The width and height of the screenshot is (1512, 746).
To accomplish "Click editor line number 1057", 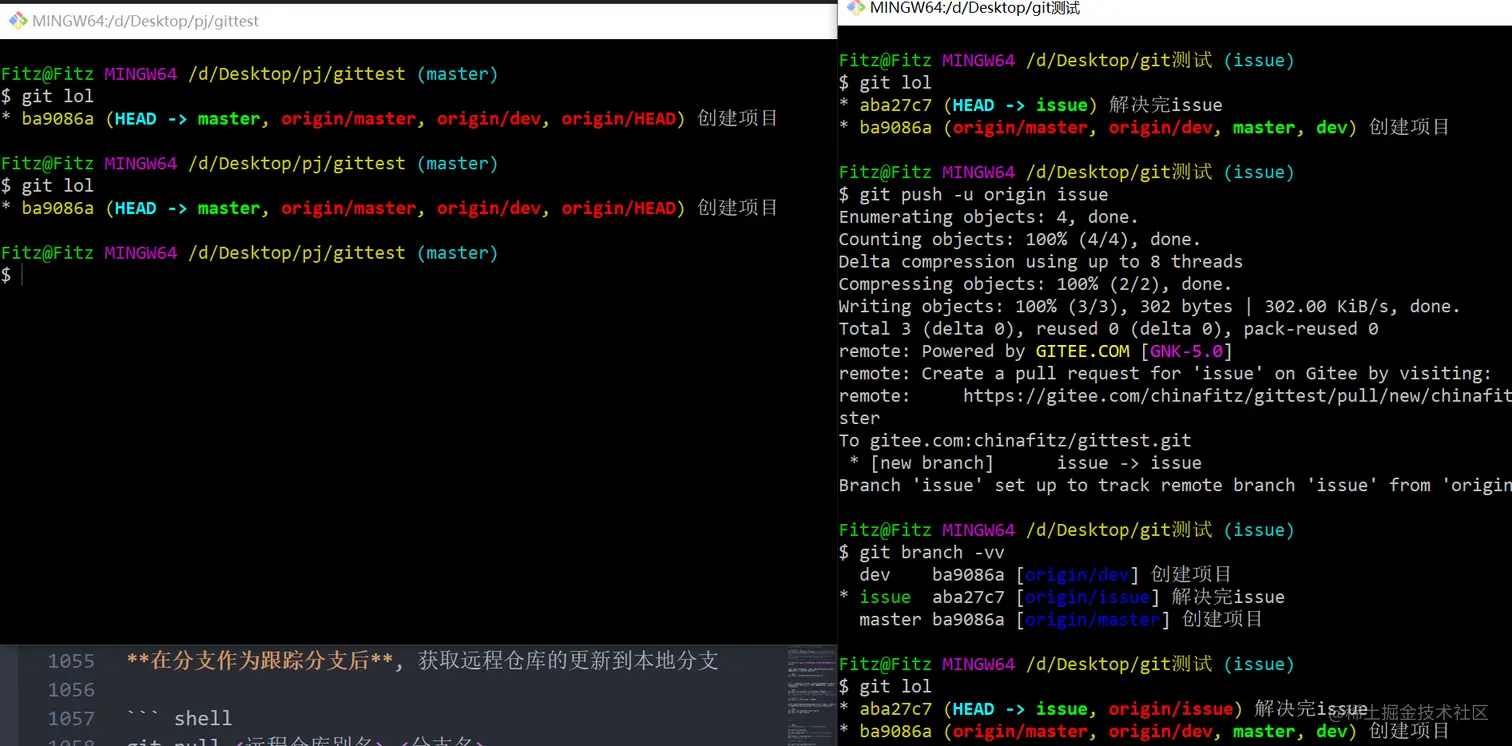I will (x=71, y=718).
